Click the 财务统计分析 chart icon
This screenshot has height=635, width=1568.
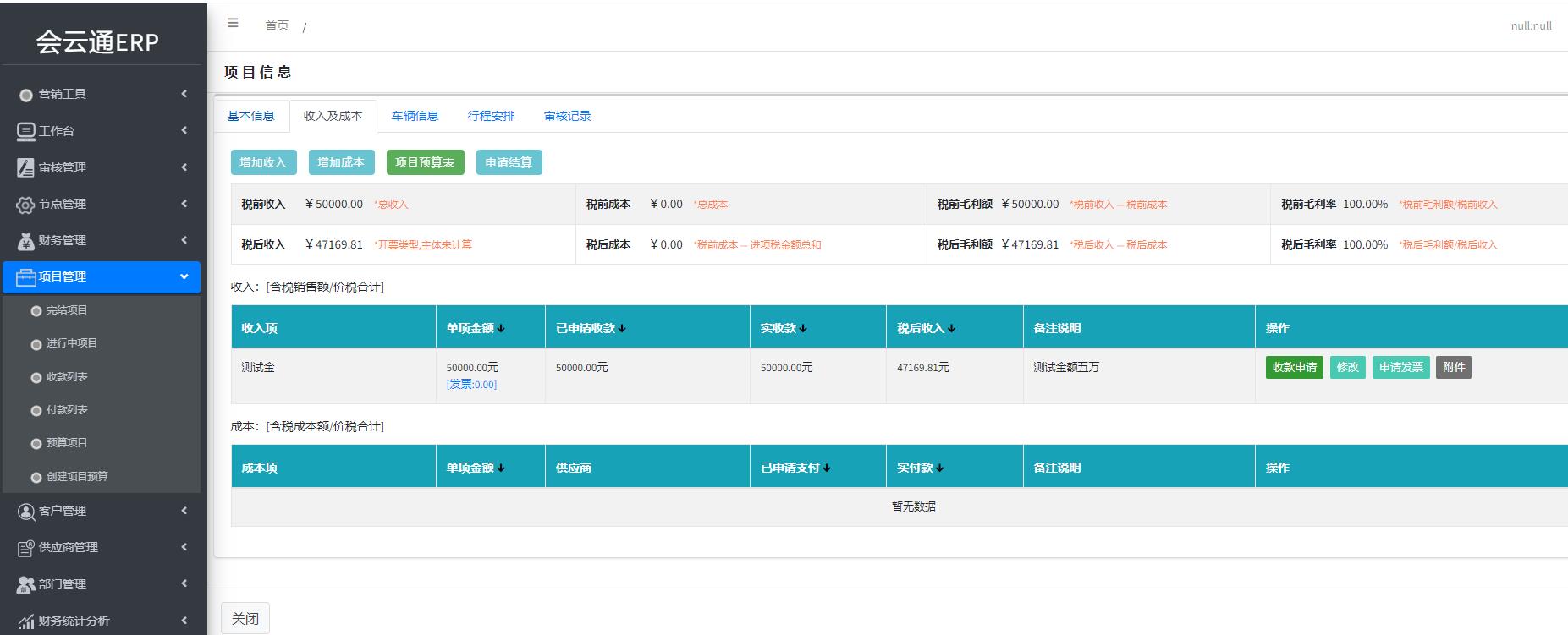click(x=26, y=621)
